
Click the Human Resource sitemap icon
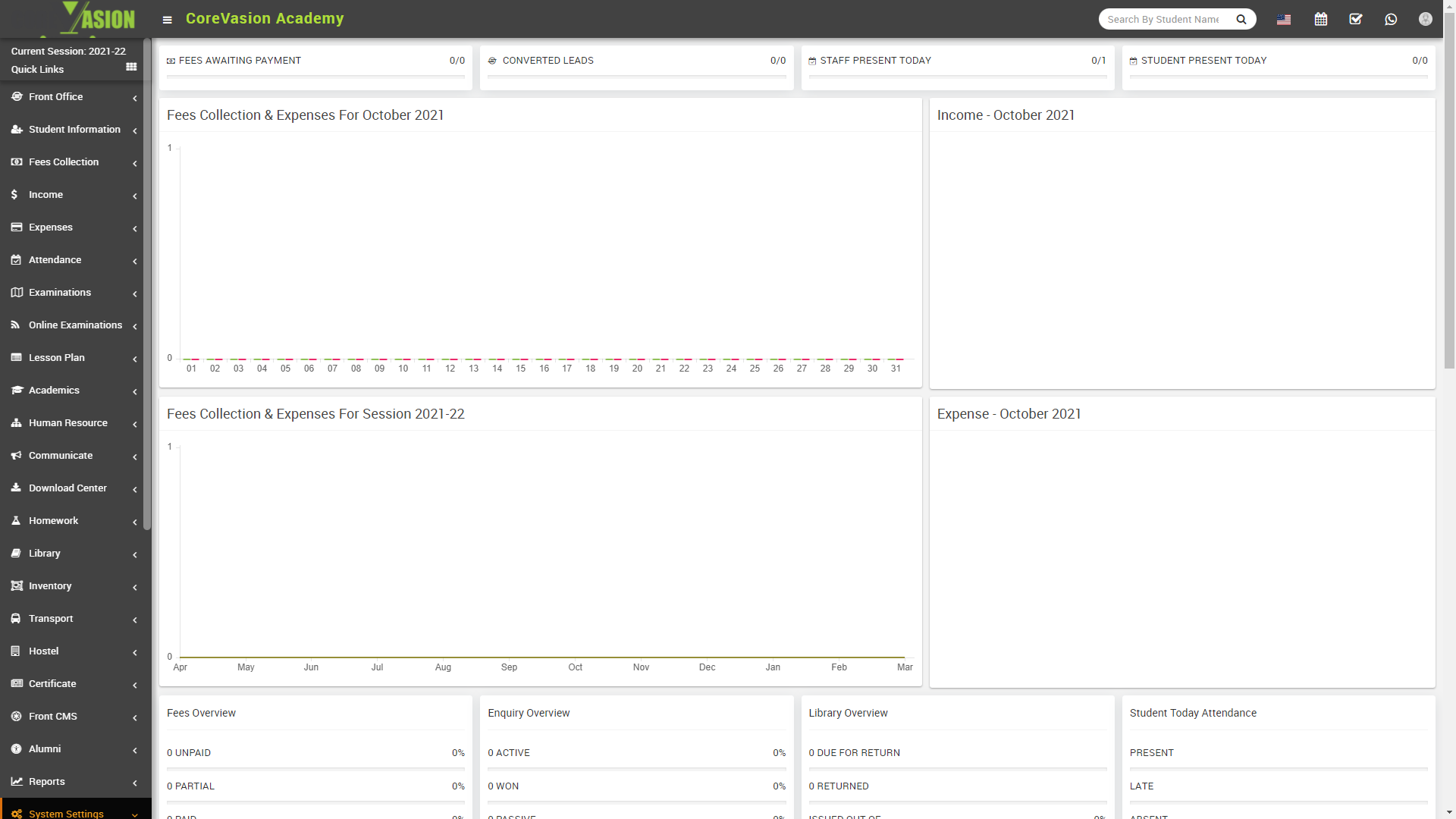16,422
